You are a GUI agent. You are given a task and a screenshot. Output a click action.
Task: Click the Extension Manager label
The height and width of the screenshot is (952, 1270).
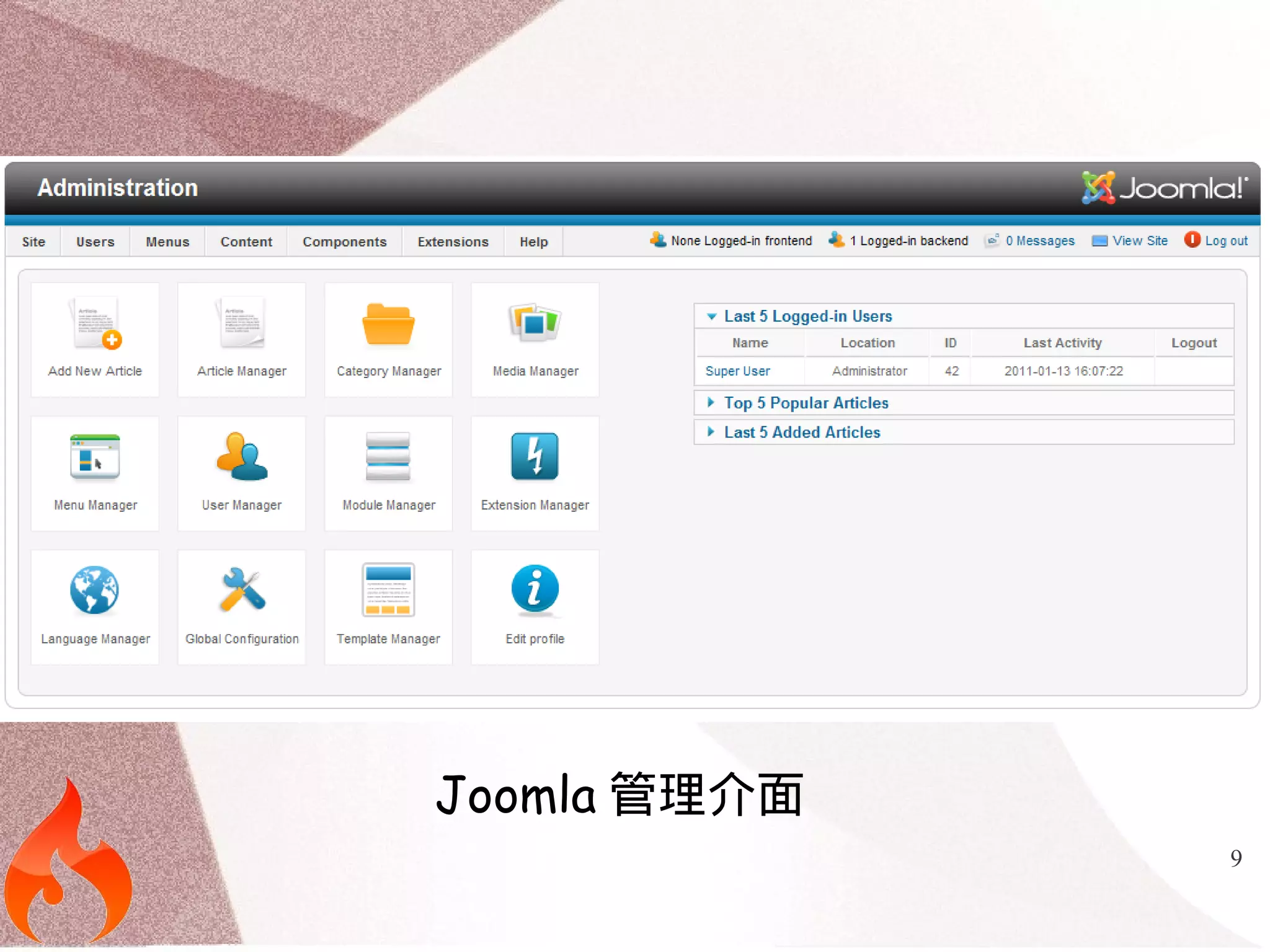click(x=535, y=506)
